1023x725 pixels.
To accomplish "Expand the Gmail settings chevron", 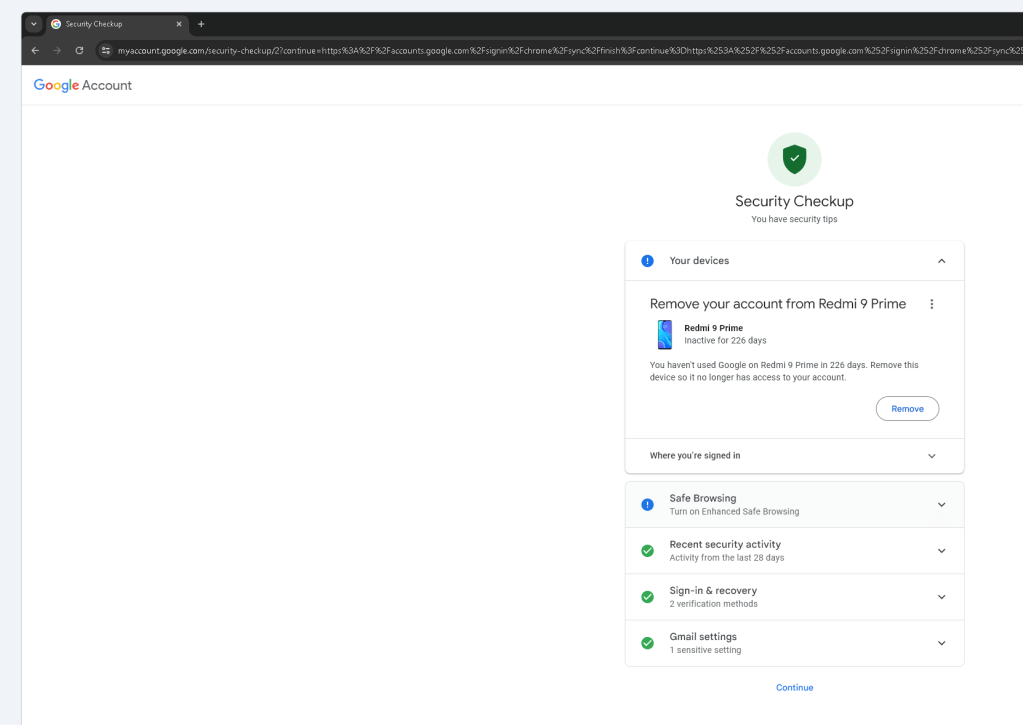I will pos(941,643).
